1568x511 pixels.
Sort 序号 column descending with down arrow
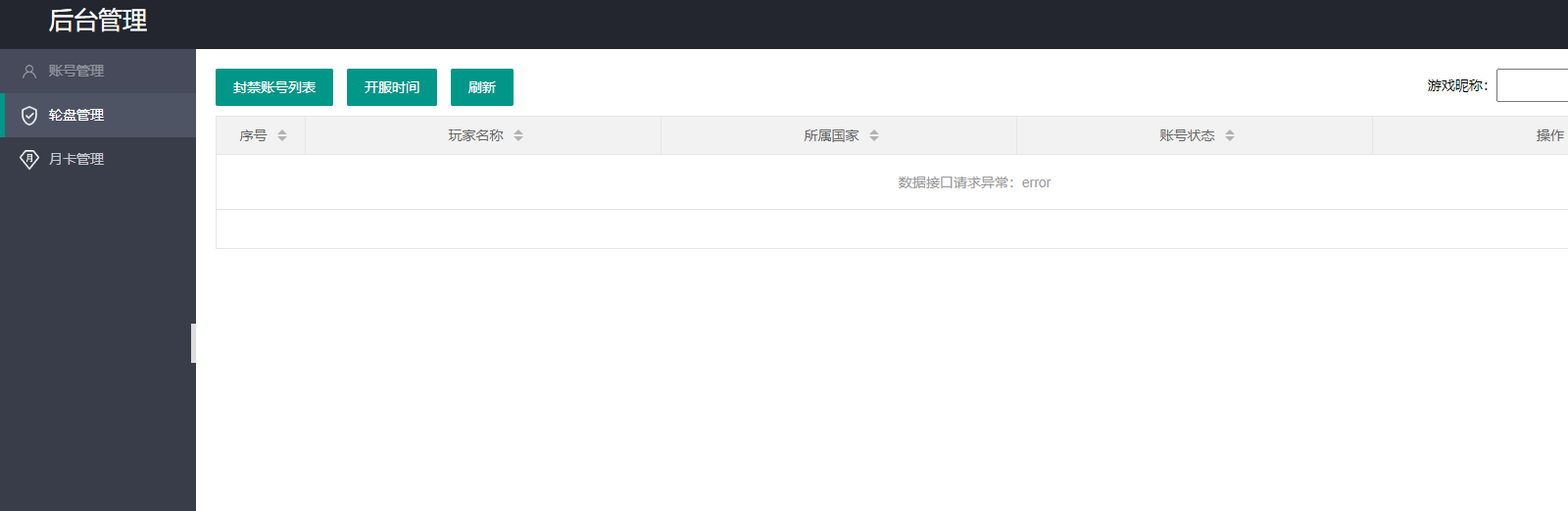282,139
